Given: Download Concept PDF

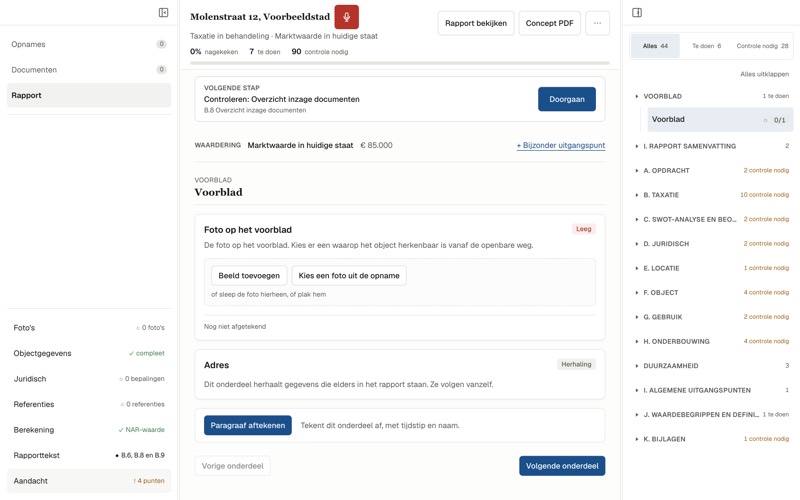Looking at the screenshot, I should pos(549,23).
